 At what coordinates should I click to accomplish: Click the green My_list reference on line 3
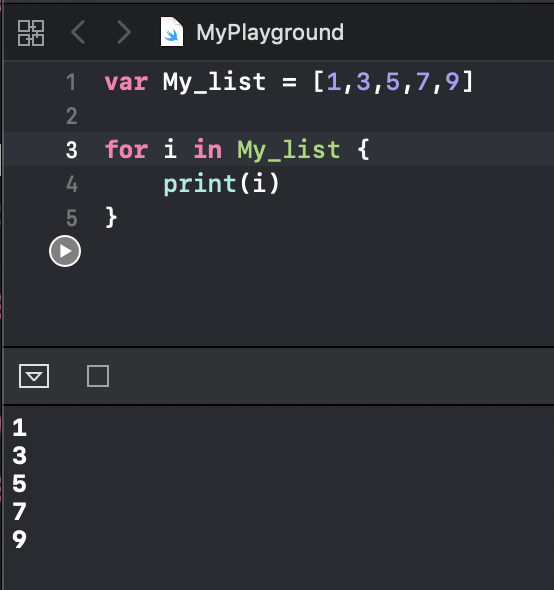289,150
